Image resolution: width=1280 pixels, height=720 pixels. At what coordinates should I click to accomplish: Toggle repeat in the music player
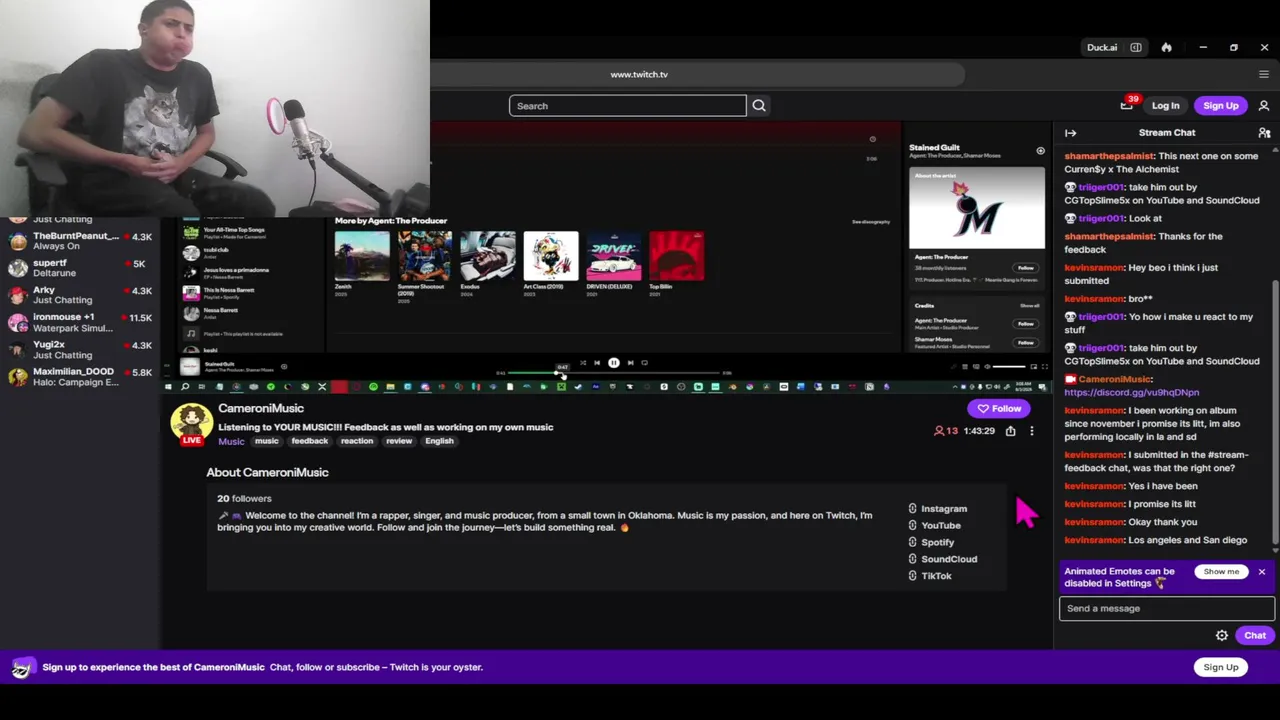pos(645,363)
